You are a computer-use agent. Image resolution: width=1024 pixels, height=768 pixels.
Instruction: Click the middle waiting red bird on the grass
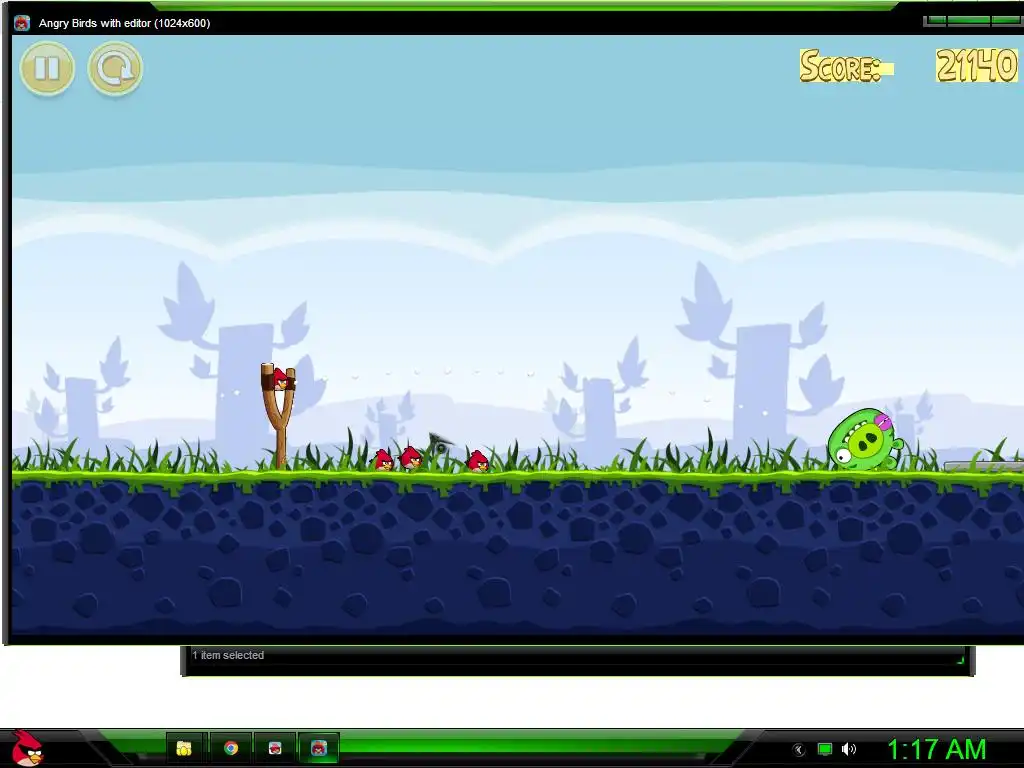[411, 458]
